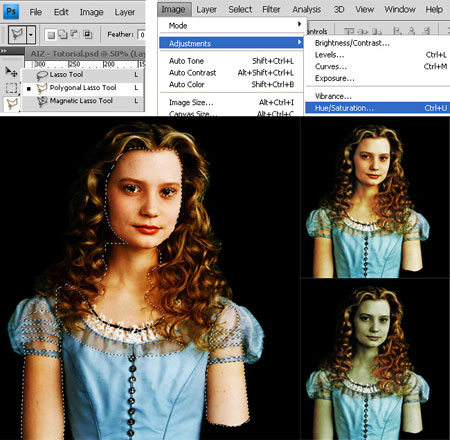
Task: Click the Align vertical centers icon
Action: [362, 31]
